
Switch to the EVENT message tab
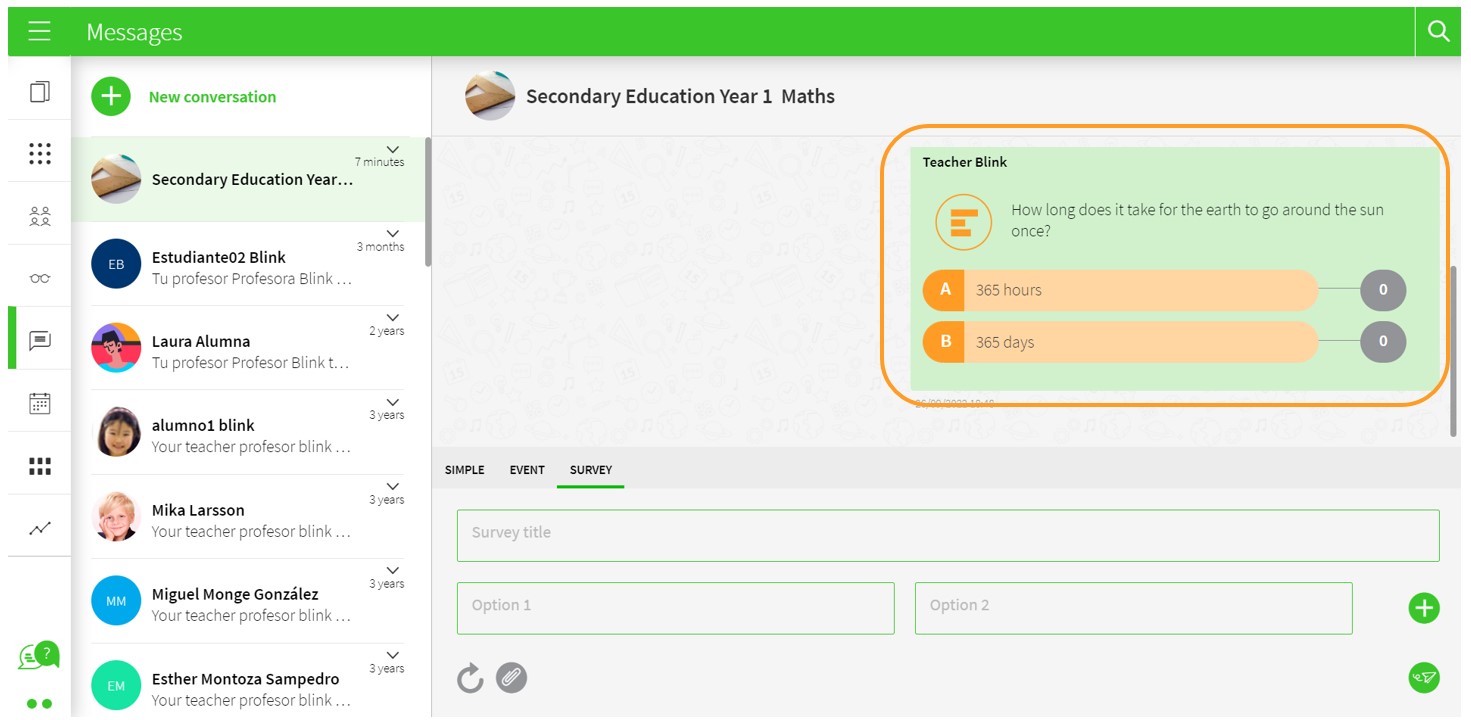point(527,470)
